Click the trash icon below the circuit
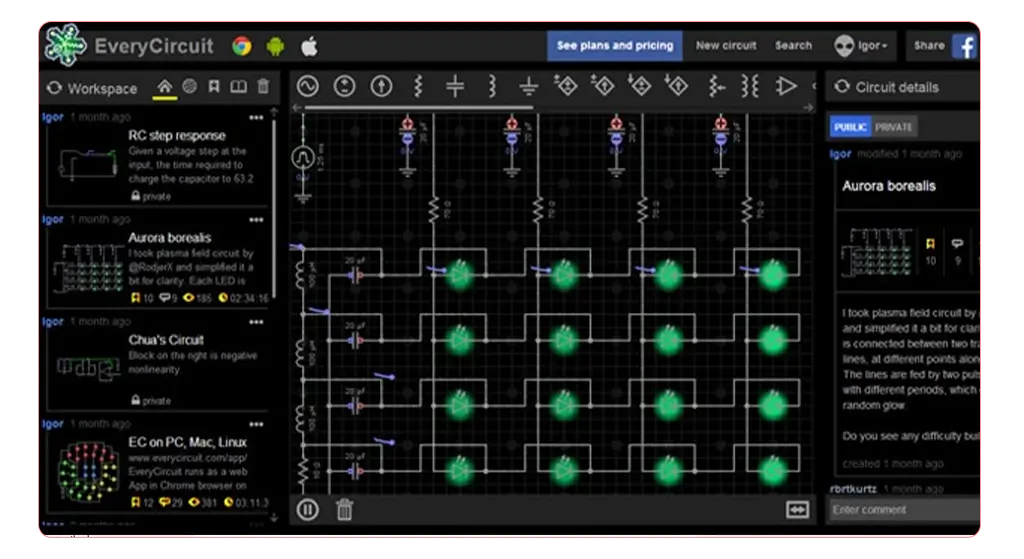 (x=344, y=509)
